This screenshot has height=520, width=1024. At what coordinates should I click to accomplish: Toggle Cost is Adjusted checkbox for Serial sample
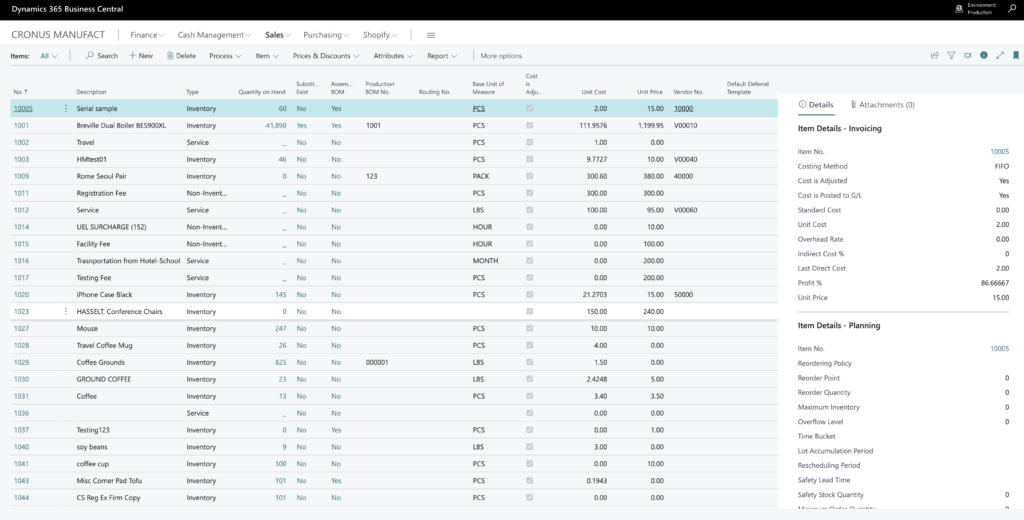coord(530,108)
